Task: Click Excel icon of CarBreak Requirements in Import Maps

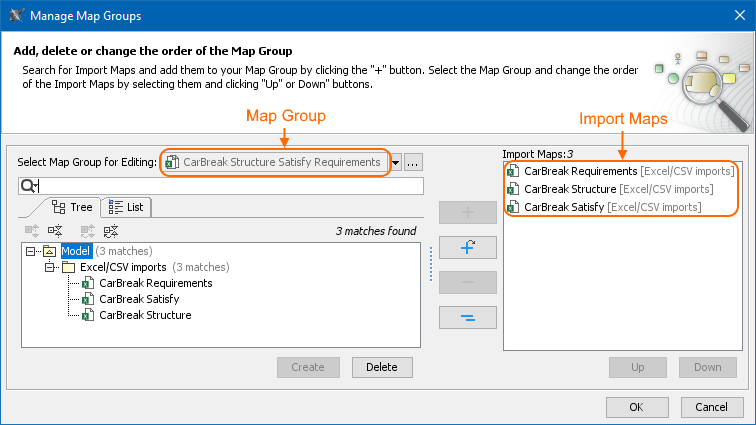Action: click(x=514, y=171)
